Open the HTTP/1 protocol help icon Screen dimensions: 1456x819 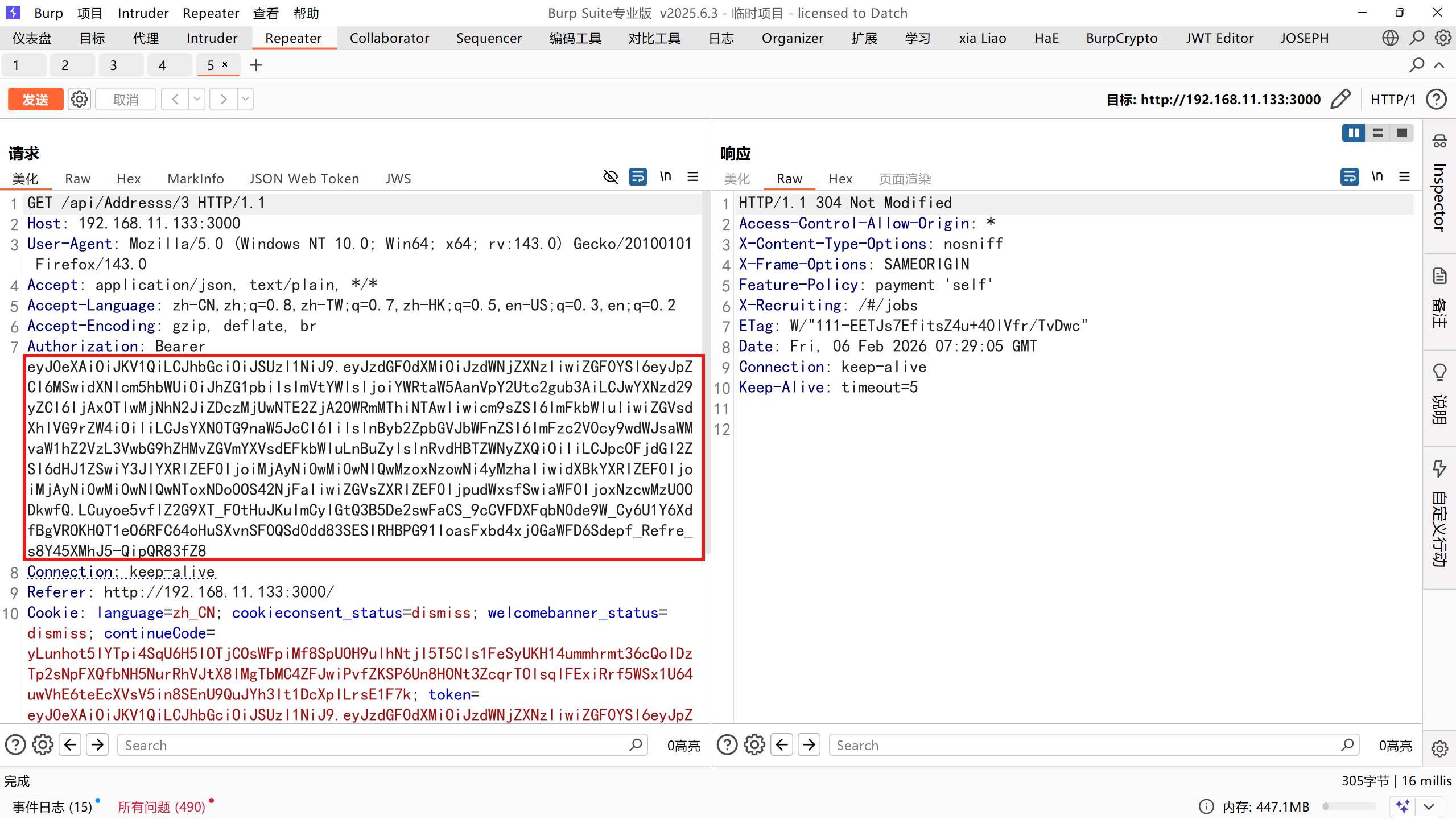1437,99
